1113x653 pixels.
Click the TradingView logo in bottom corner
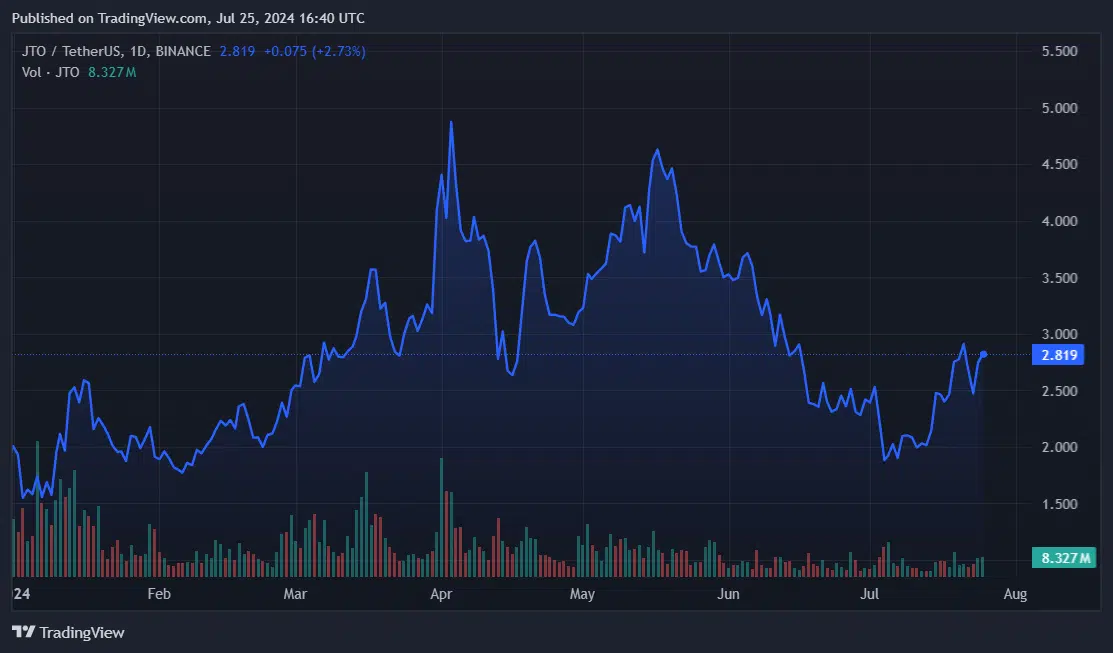pos(68,632)
